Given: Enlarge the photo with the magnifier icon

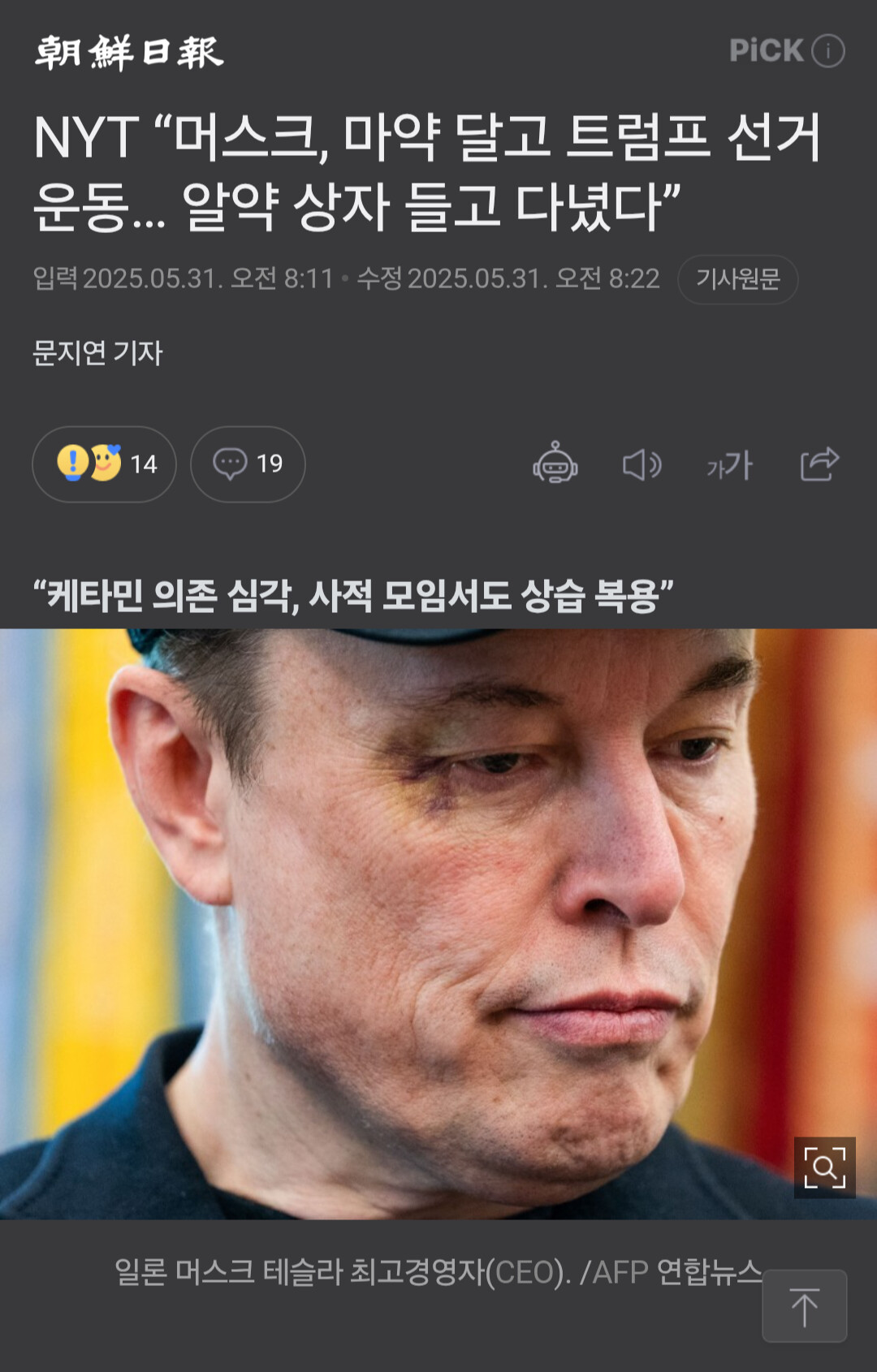Looking at the screenshot, I should click(824, 1167).
